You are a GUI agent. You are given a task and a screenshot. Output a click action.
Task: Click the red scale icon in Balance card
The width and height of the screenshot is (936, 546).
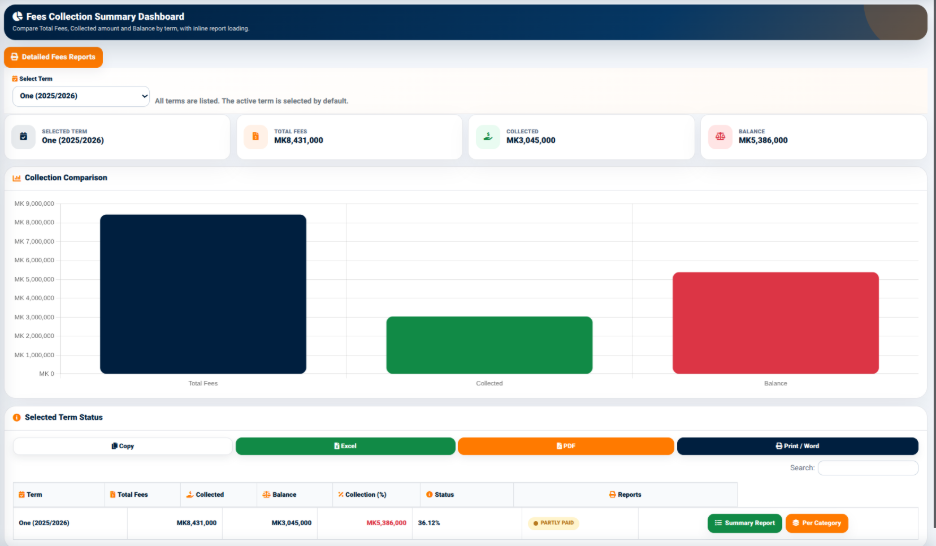pos(720,137)
